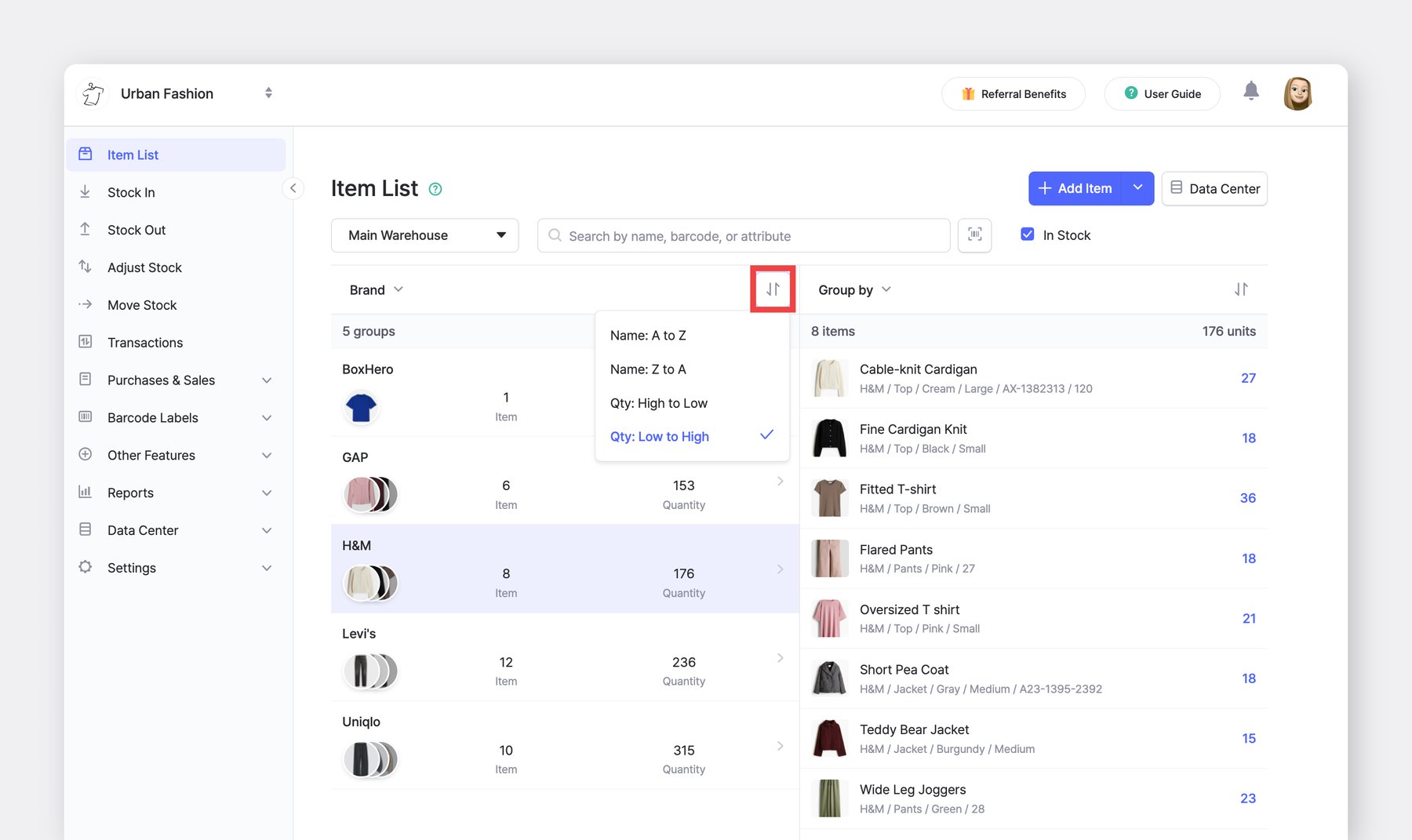Open the Add Item dropdown arrow
The width and height of the screenshot is (1412, 840).
click(x=1137, y=188)
